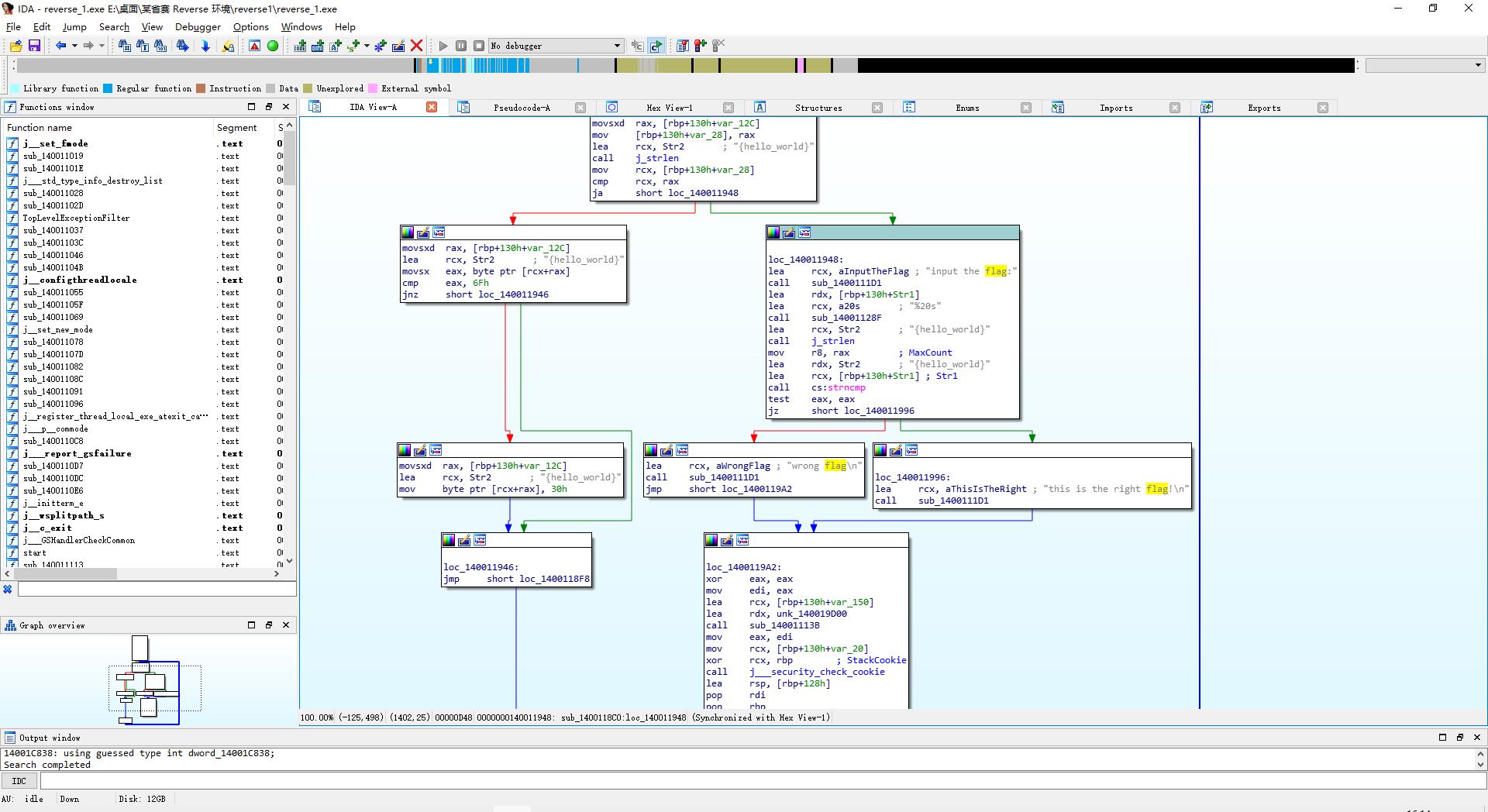
Task: Click the green circle toolbar icon
Action: [273, 46]
